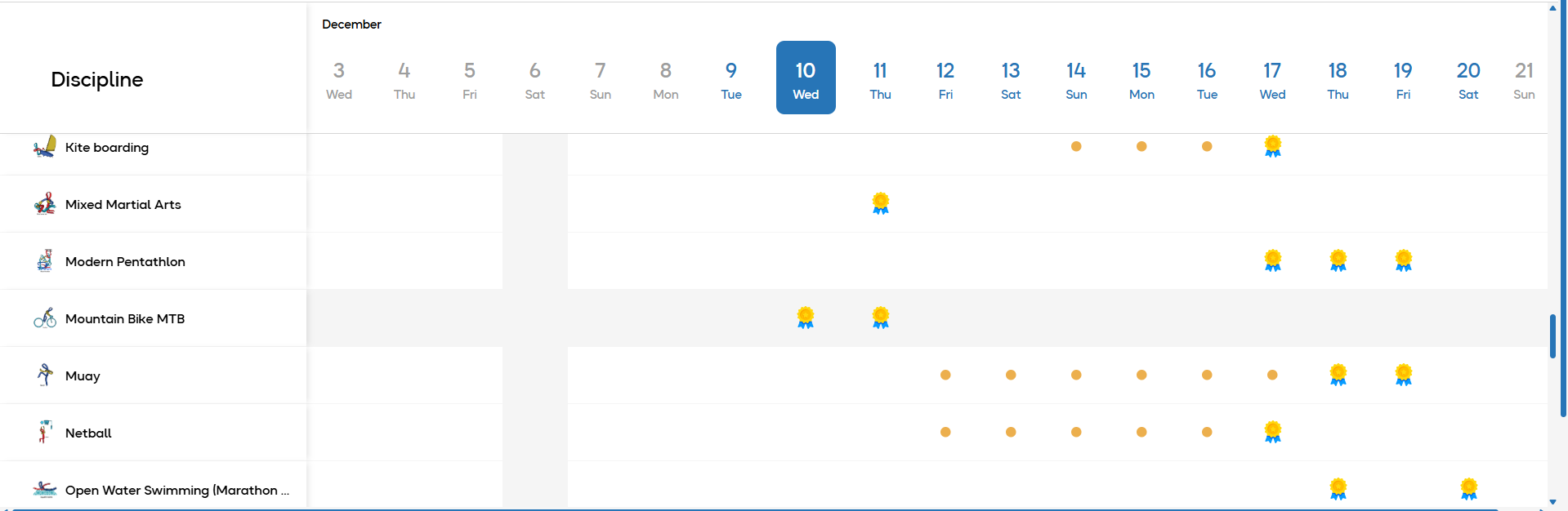
Task: Open the Modern Pentathlon discipline link
Action: [x=125, y=262]
